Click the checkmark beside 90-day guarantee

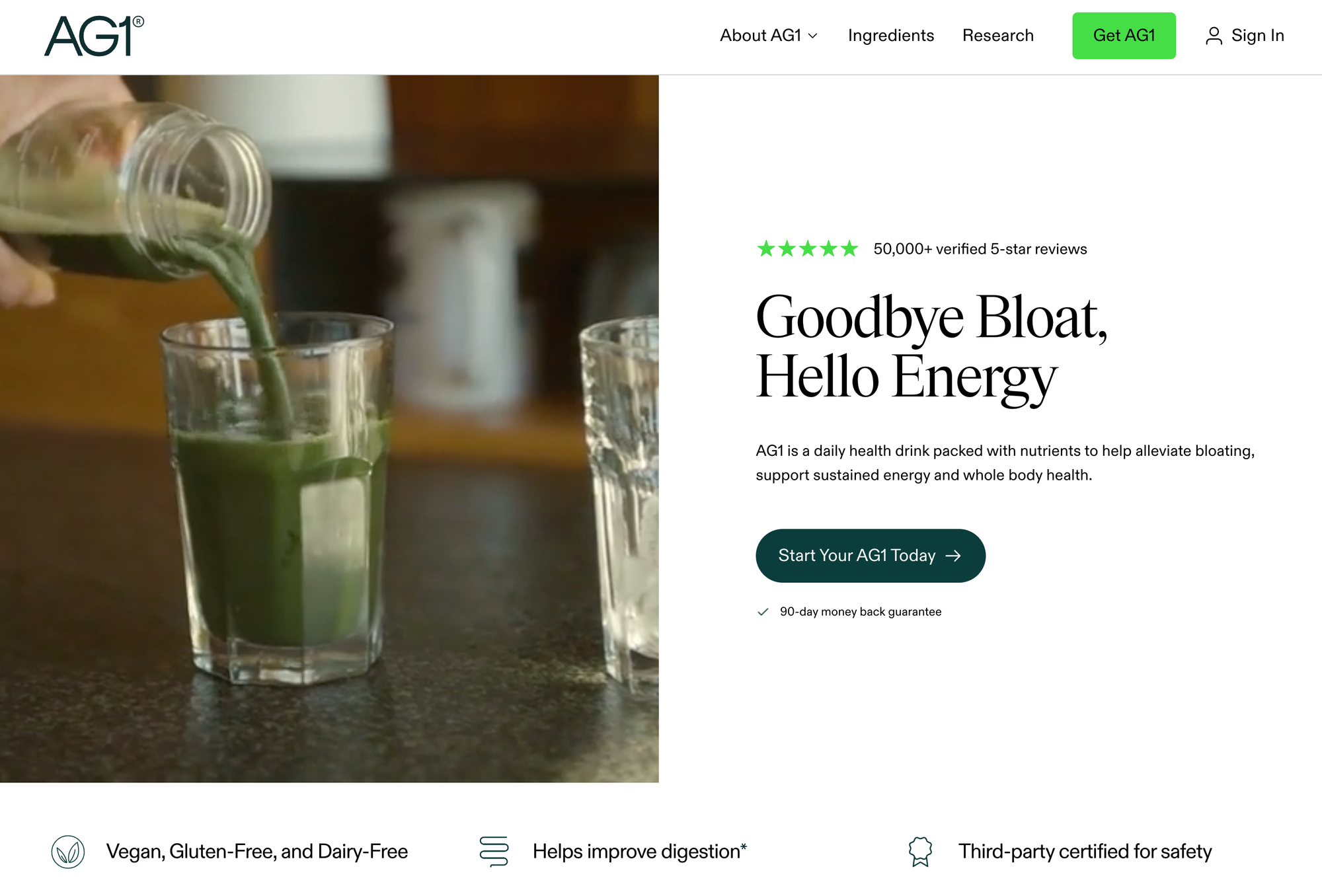(763, 612)
